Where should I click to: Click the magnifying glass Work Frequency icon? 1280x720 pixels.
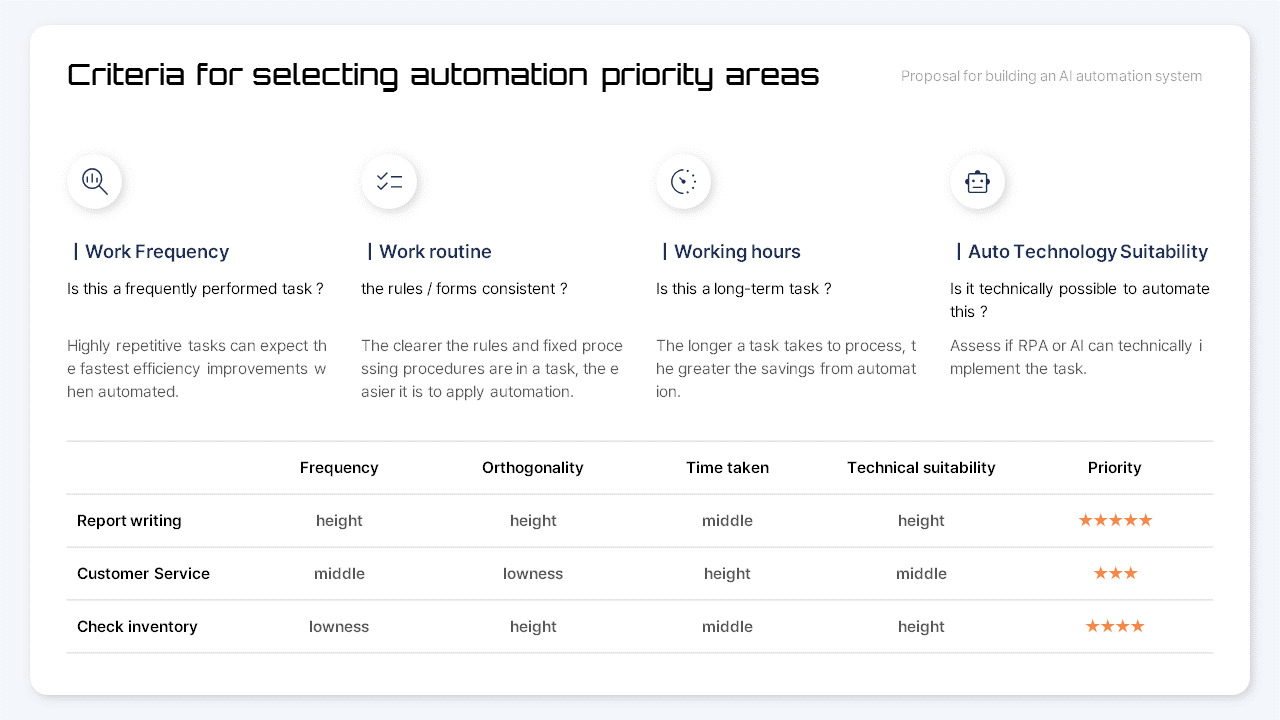pyautogui.click(x=94, y=181)
